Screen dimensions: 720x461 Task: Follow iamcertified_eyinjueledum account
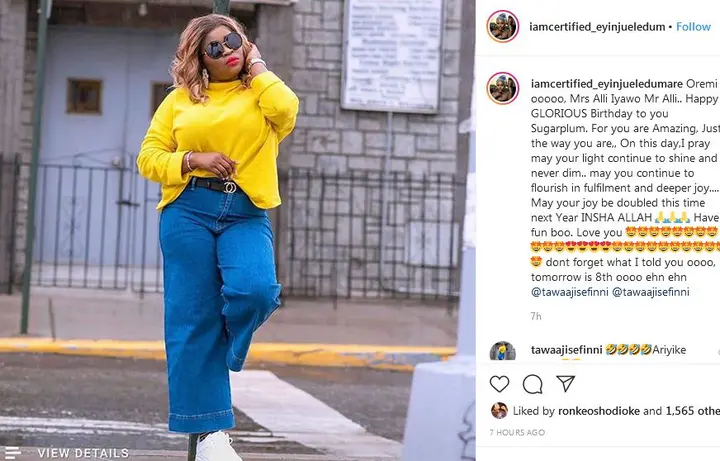tap(693, 27)
